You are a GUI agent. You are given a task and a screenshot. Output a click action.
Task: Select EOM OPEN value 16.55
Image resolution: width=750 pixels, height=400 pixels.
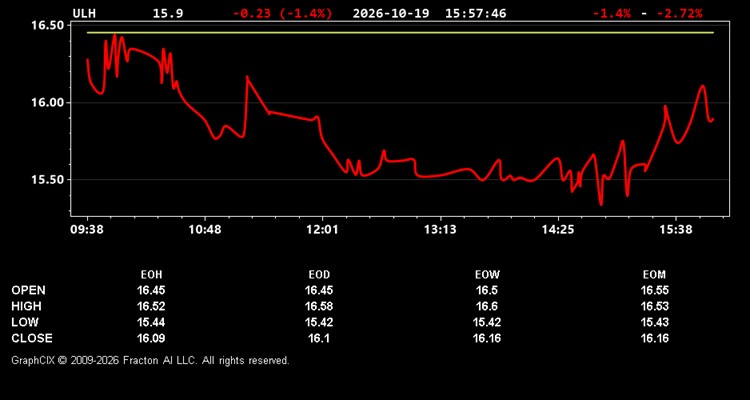[654, 290]
